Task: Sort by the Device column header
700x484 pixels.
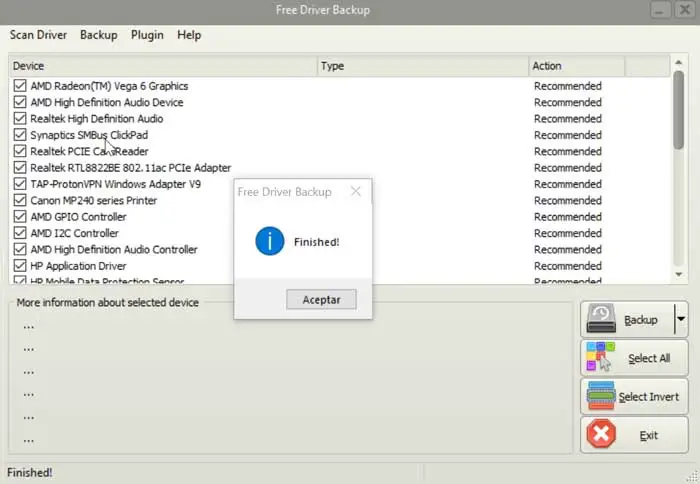Action: [x=163, y=66]
